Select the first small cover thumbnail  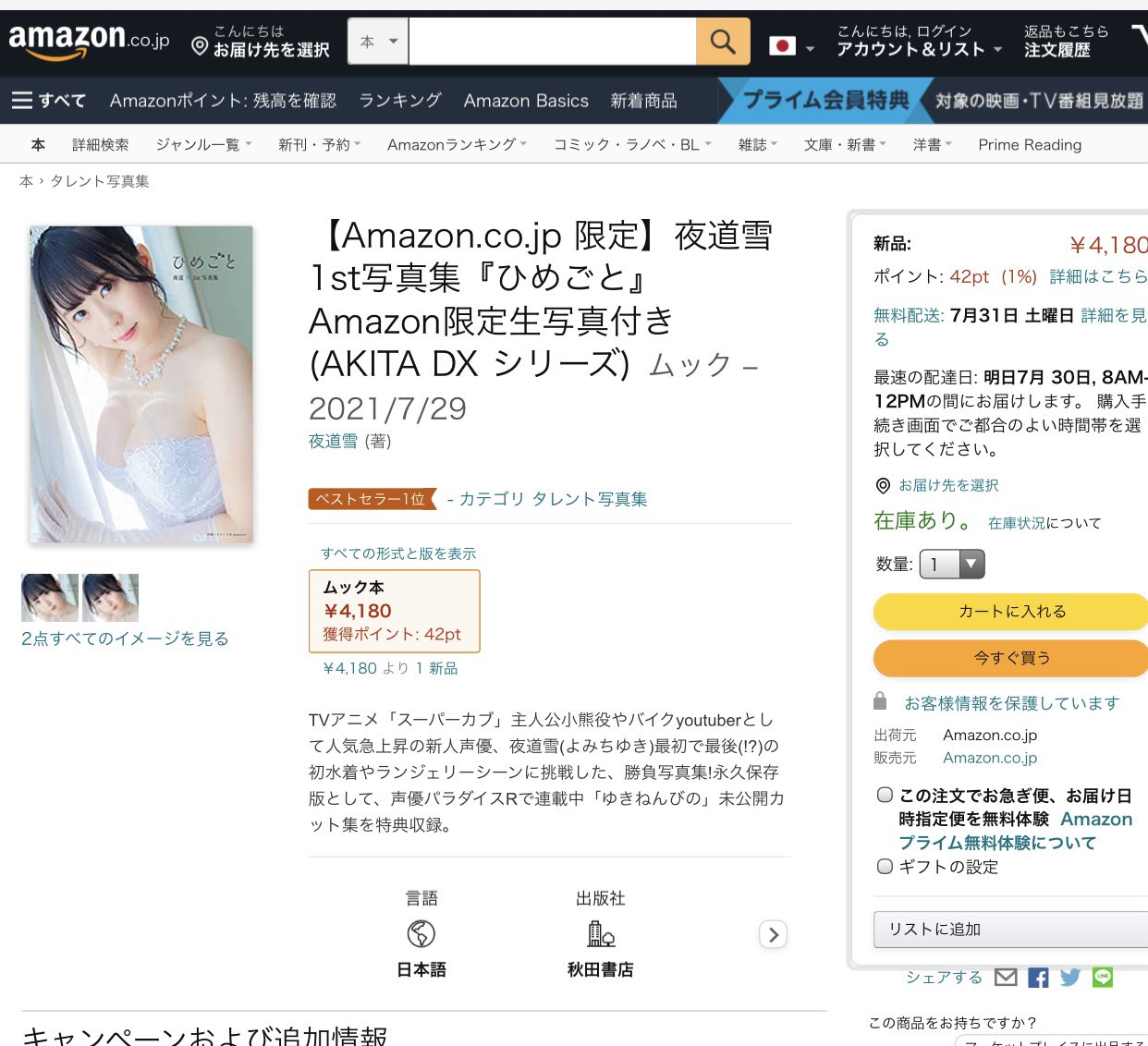[x=50, y=598]
